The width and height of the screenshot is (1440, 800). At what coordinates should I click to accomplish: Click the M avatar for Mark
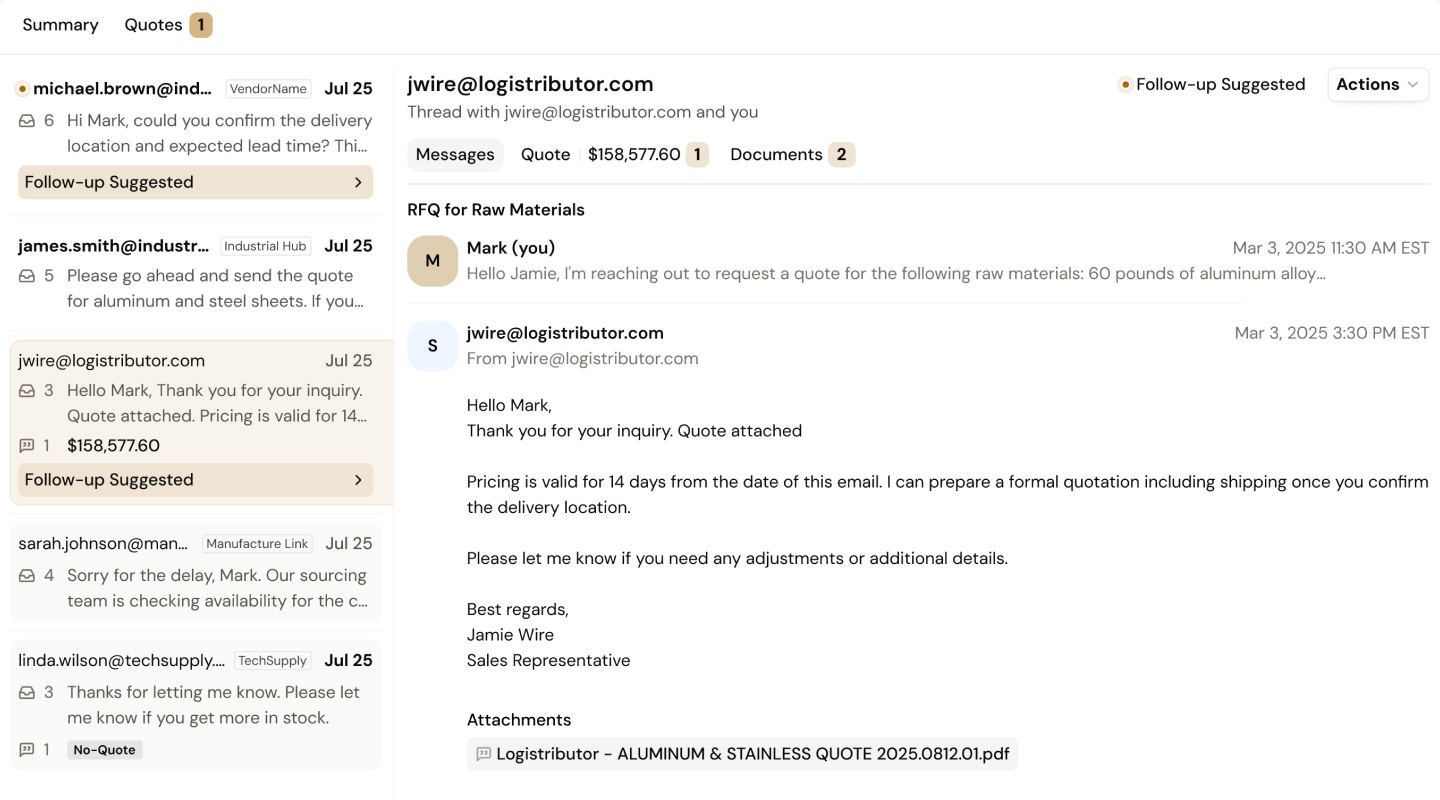tap(432, 261)
